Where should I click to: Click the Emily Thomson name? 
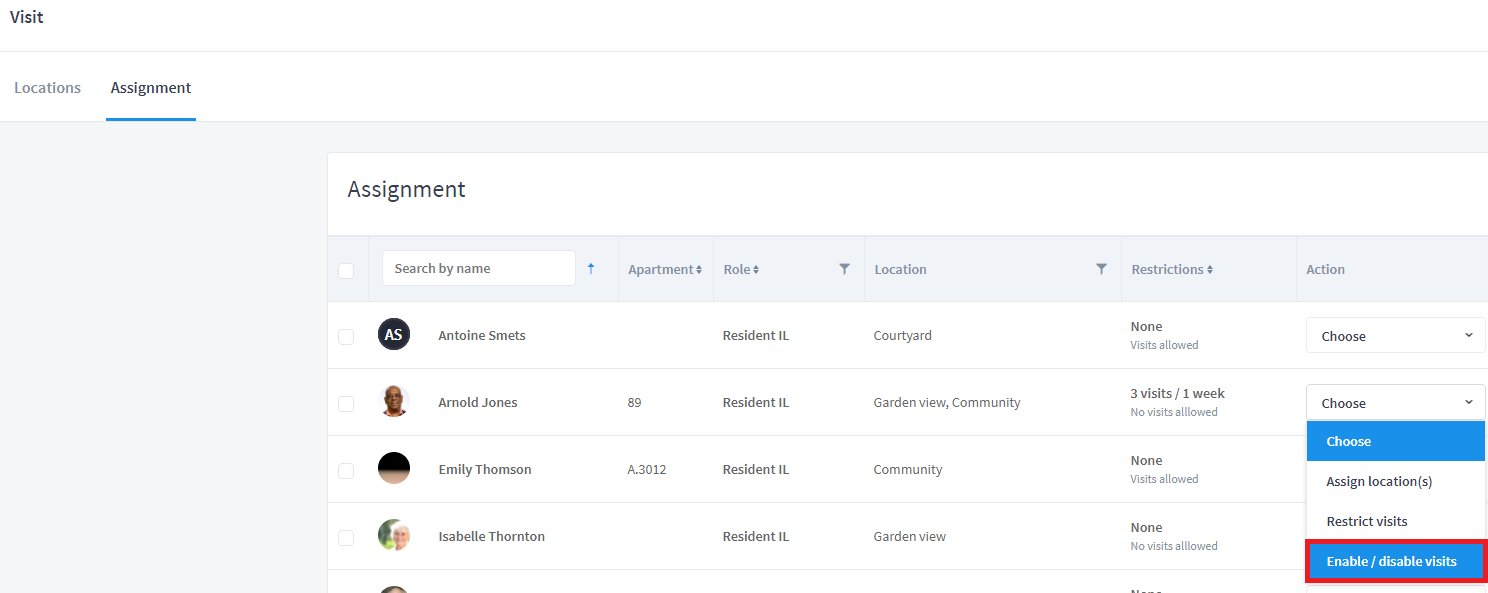[x=485, y=470]
